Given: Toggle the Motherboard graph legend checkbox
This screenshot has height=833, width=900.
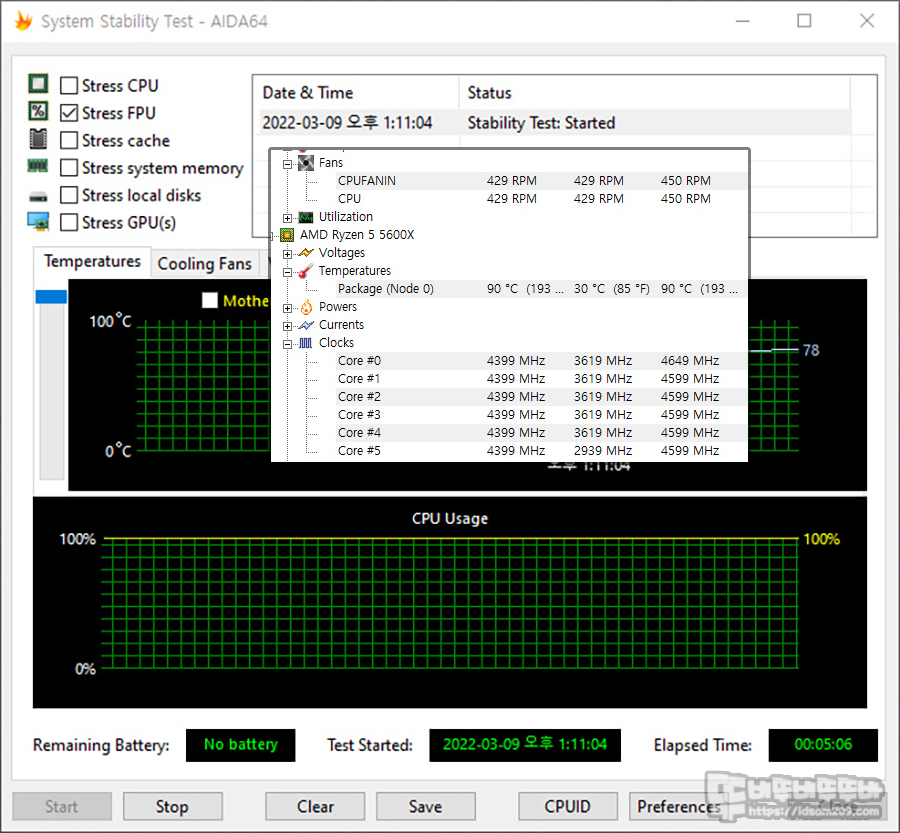Looking at the screenshot, I should [210, 300].
